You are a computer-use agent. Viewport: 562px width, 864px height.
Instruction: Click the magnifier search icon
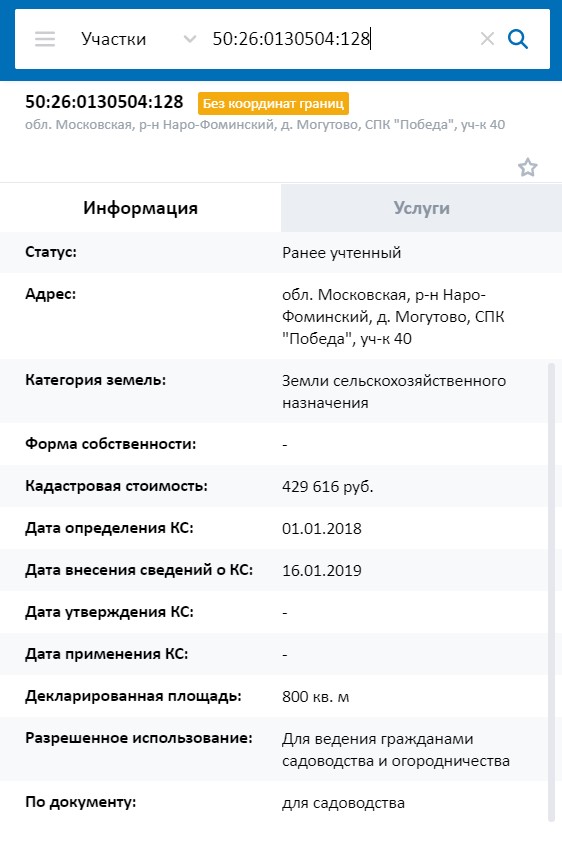[517, 39]
